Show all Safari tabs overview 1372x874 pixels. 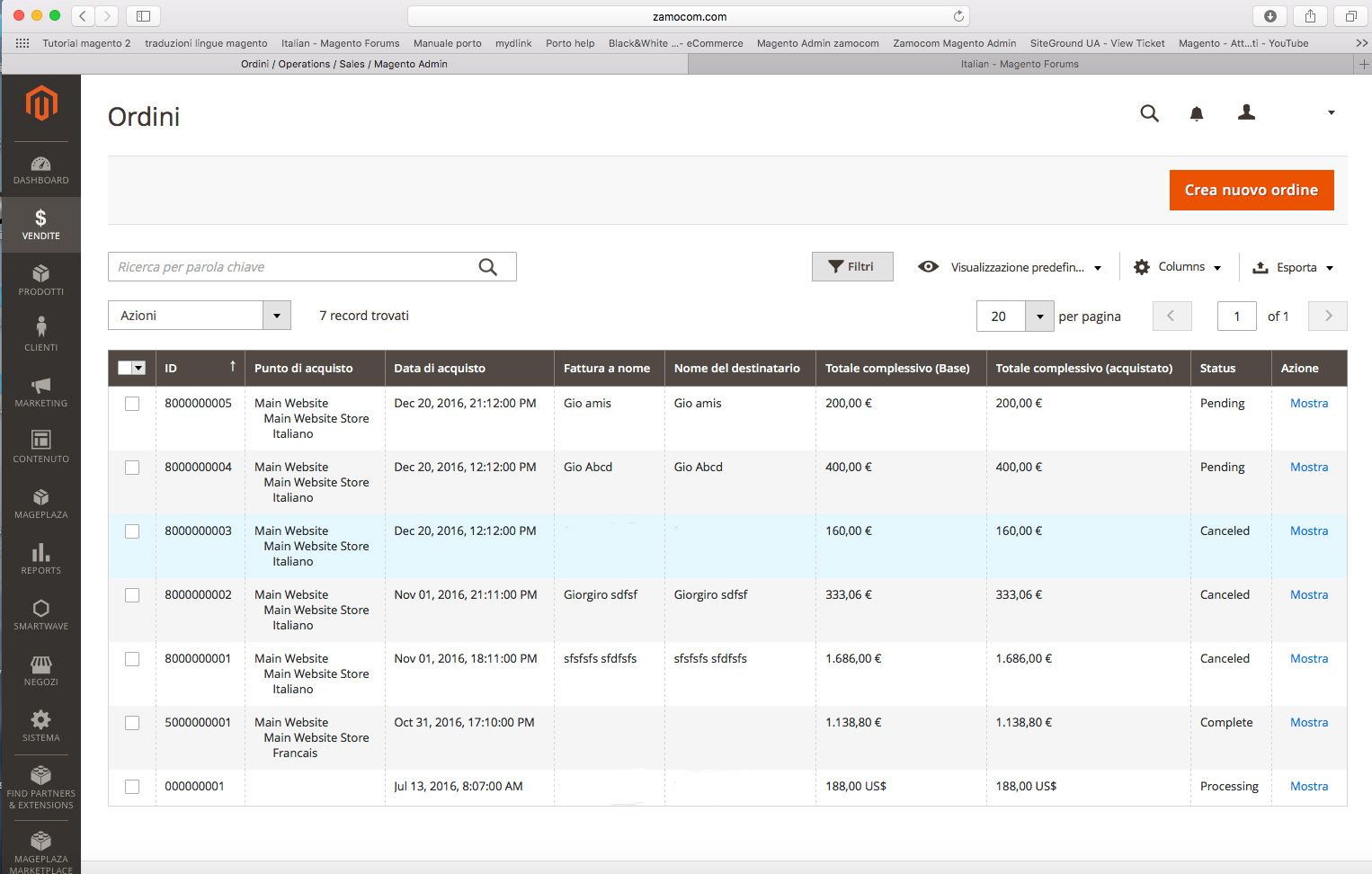(1350, 15)
